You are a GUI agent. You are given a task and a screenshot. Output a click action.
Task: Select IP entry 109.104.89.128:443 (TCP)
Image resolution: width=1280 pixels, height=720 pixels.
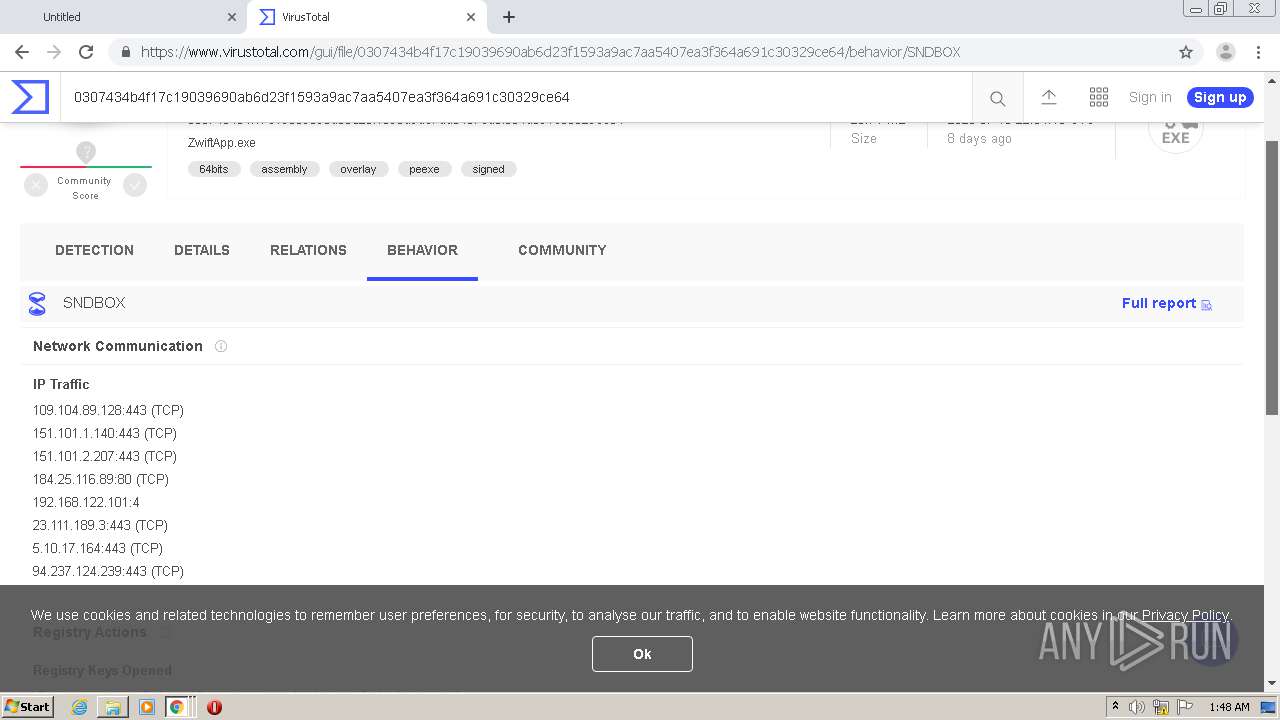coord(108,410)
